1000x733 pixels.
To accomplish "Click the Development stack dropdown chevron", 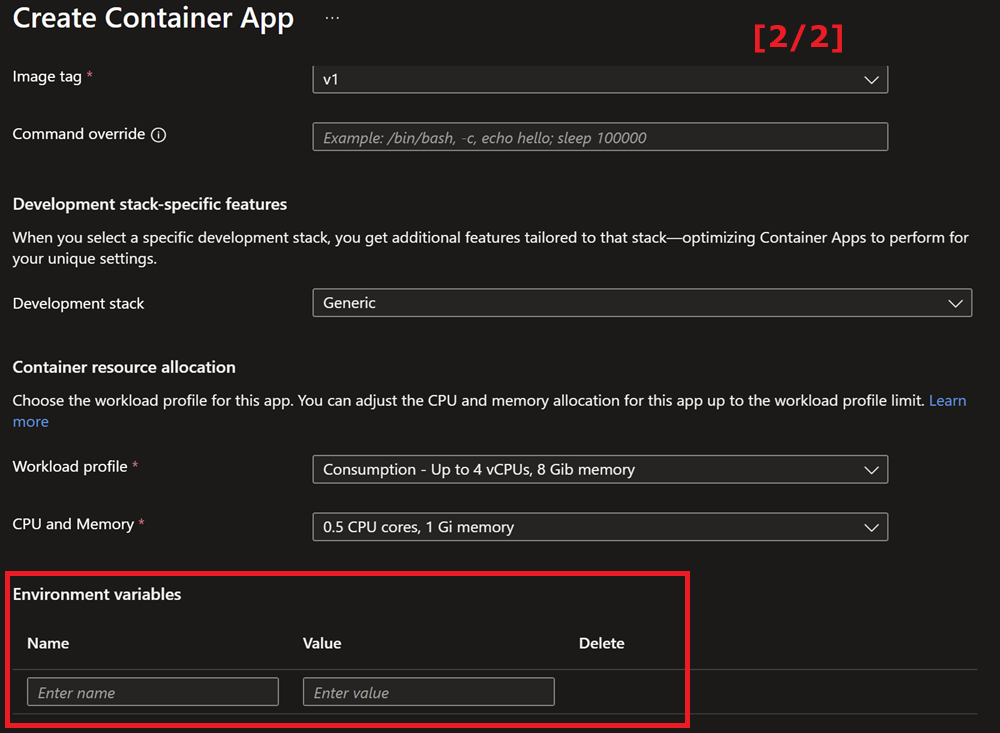I will [x=957, y=302].
